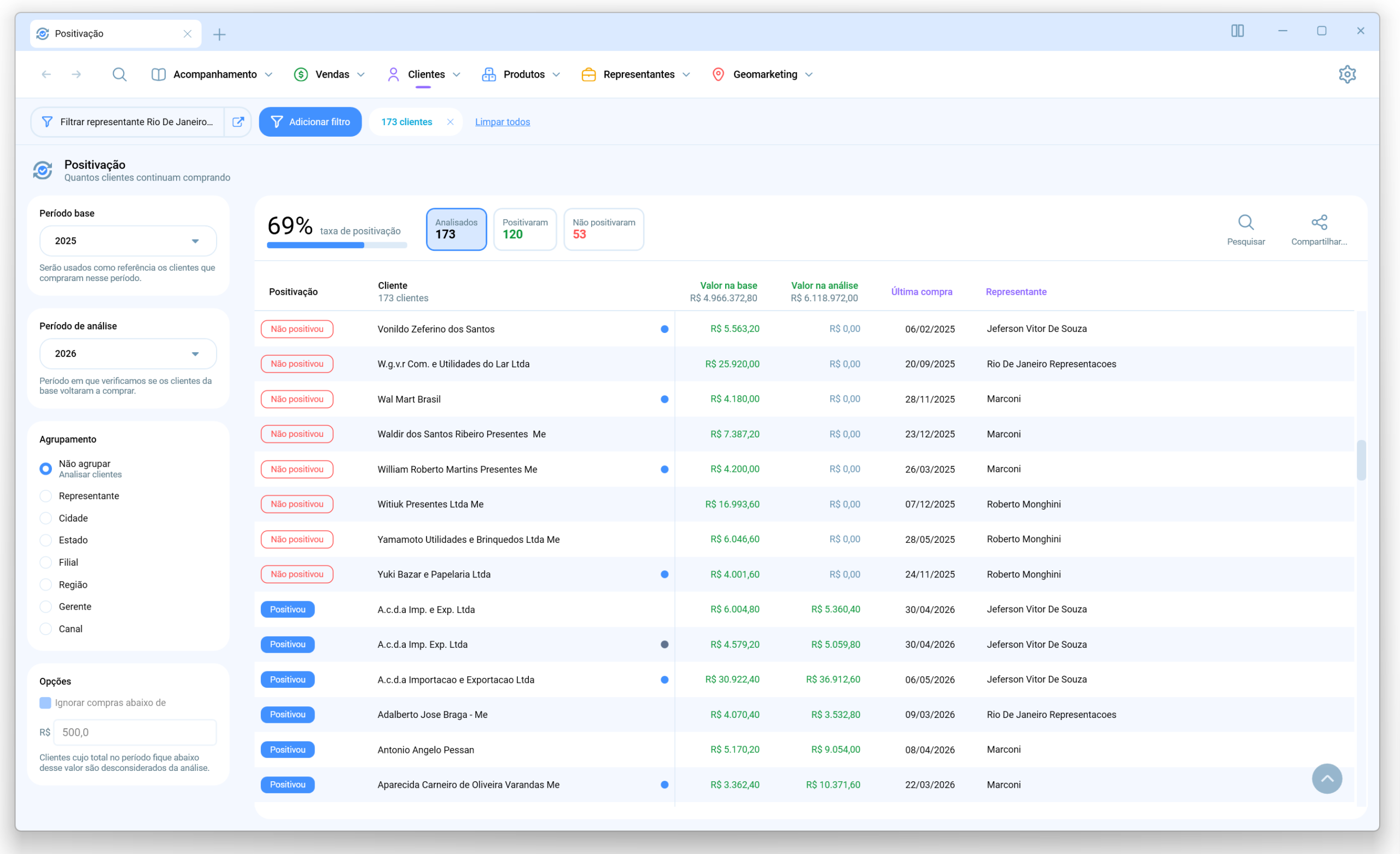Remove the 173 clientes filter chip
This screenshot has height=854, width=1400.
pyautogui.click(x=450, y=121)
